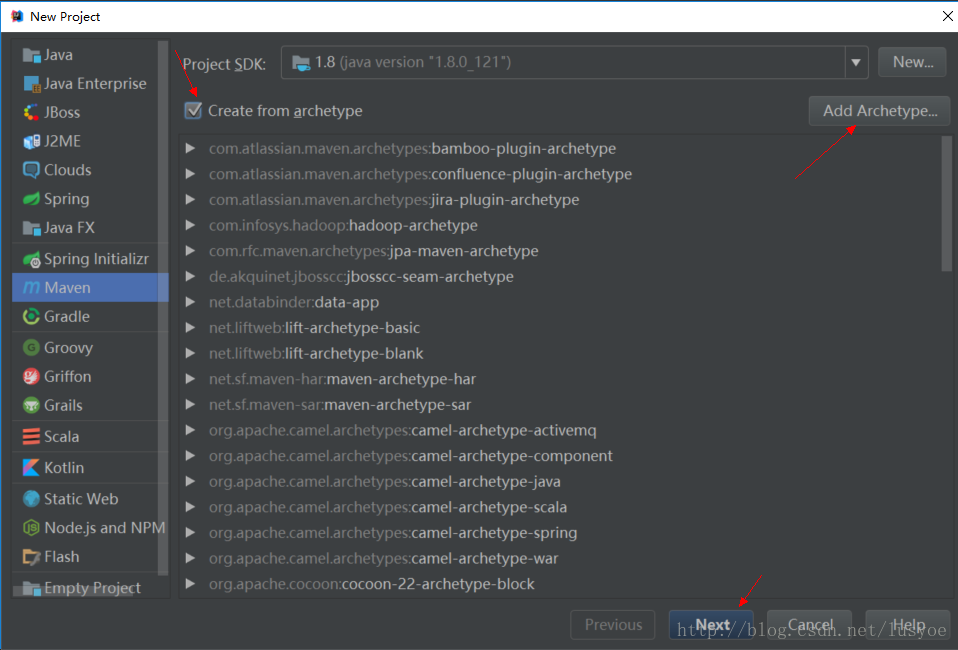Click the Maven 'm' icon

pyautogui.click(x=31, y=288)
